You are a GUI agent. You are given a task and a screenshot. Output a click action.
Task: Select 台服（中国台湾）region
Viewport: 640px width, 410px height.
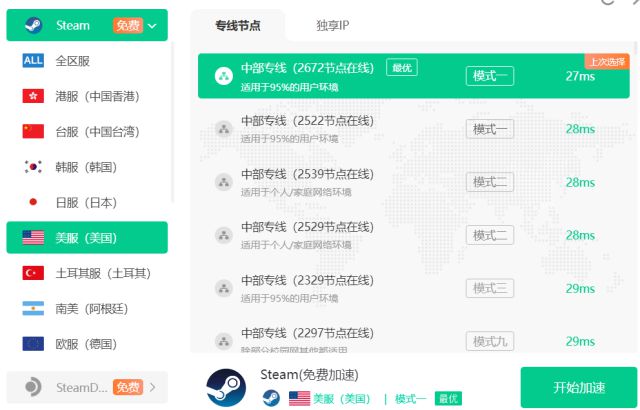pyautogui.click(x=87, y=132)
